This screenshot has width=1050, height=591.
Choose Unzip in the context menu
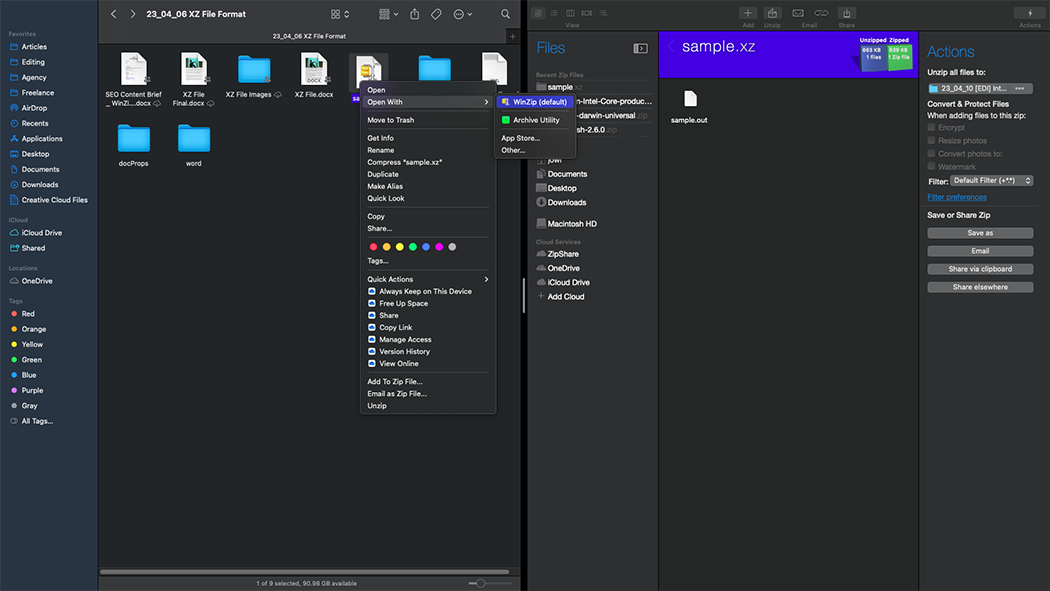[x=376, y=406]
